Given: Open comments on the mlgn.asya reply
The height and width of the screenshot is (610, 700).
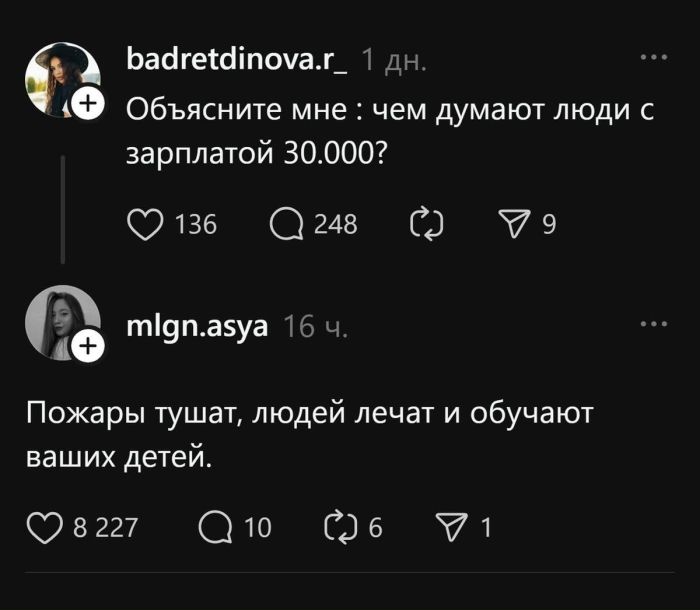Looking at the screenshot, I should pos(215,526).
